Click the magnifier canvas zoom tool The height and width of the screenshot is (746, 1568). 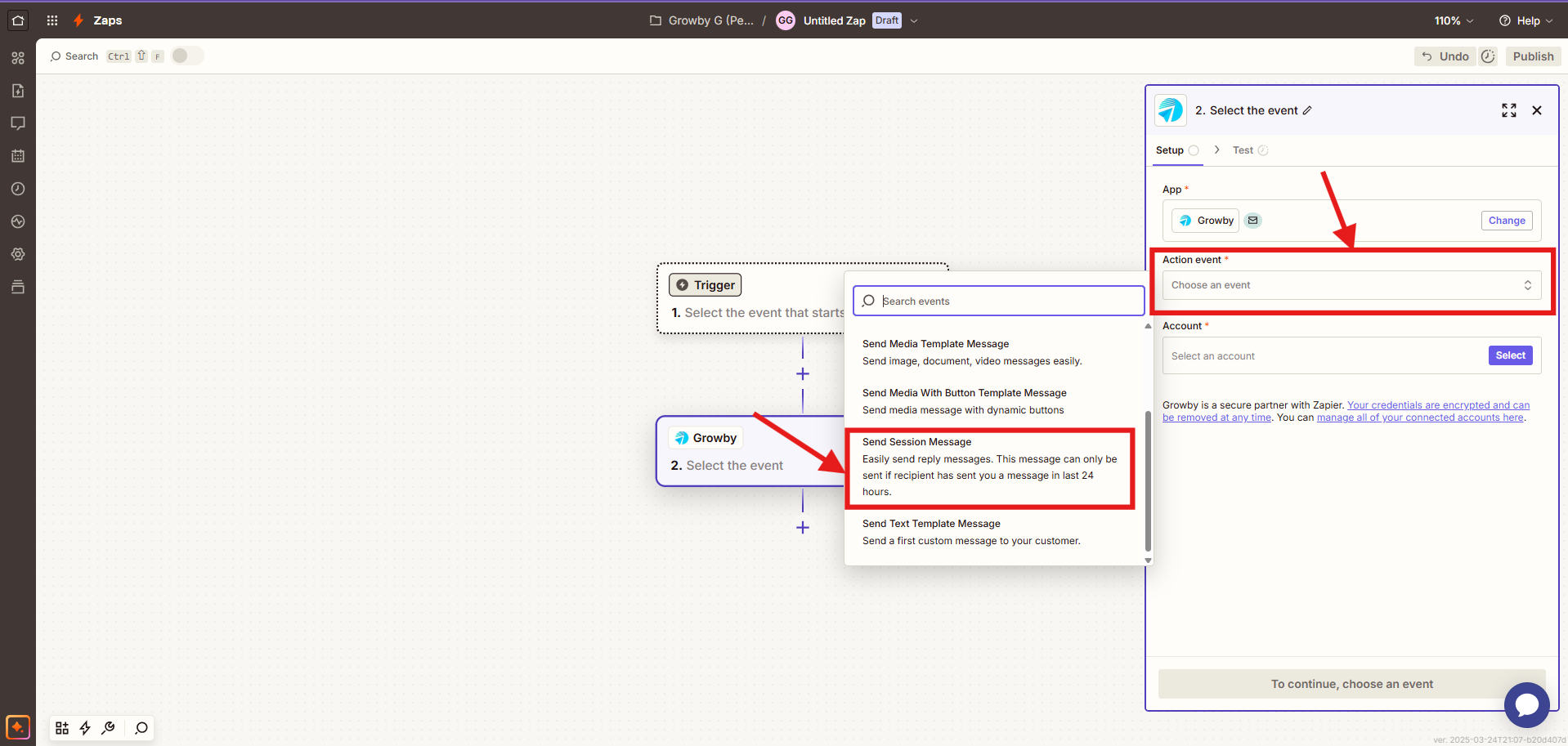[141, 728]
